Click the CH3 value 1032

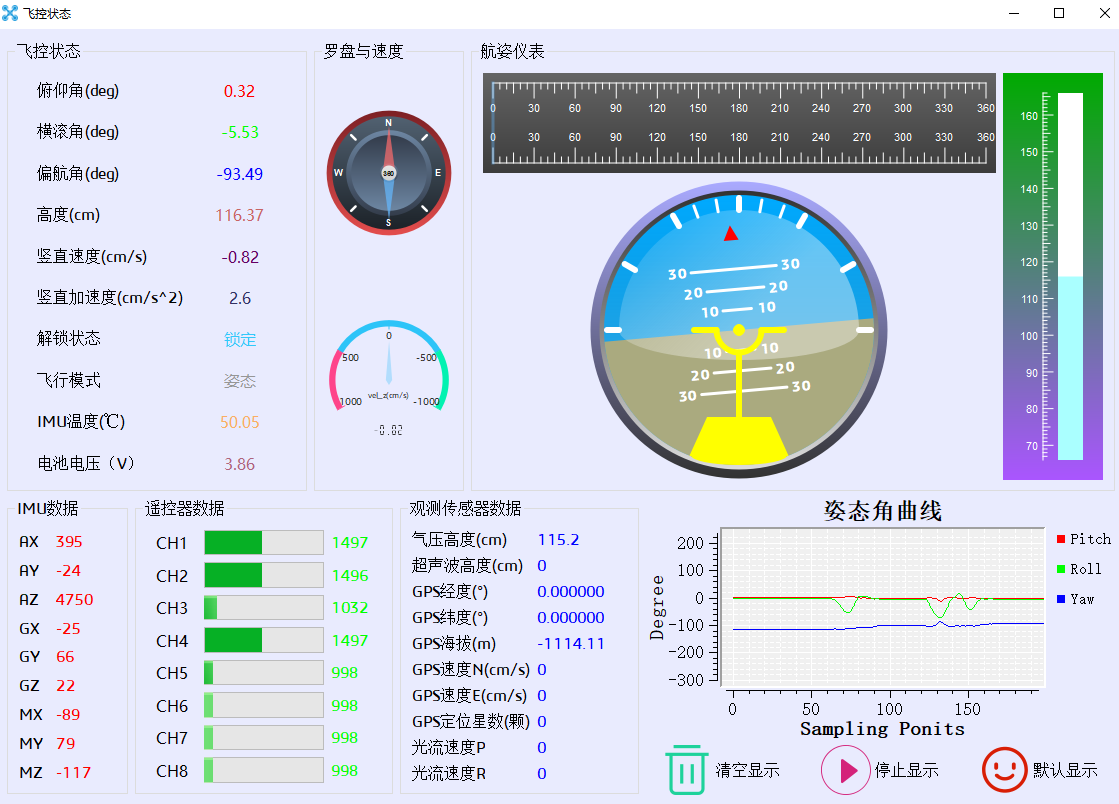(350, 608)
